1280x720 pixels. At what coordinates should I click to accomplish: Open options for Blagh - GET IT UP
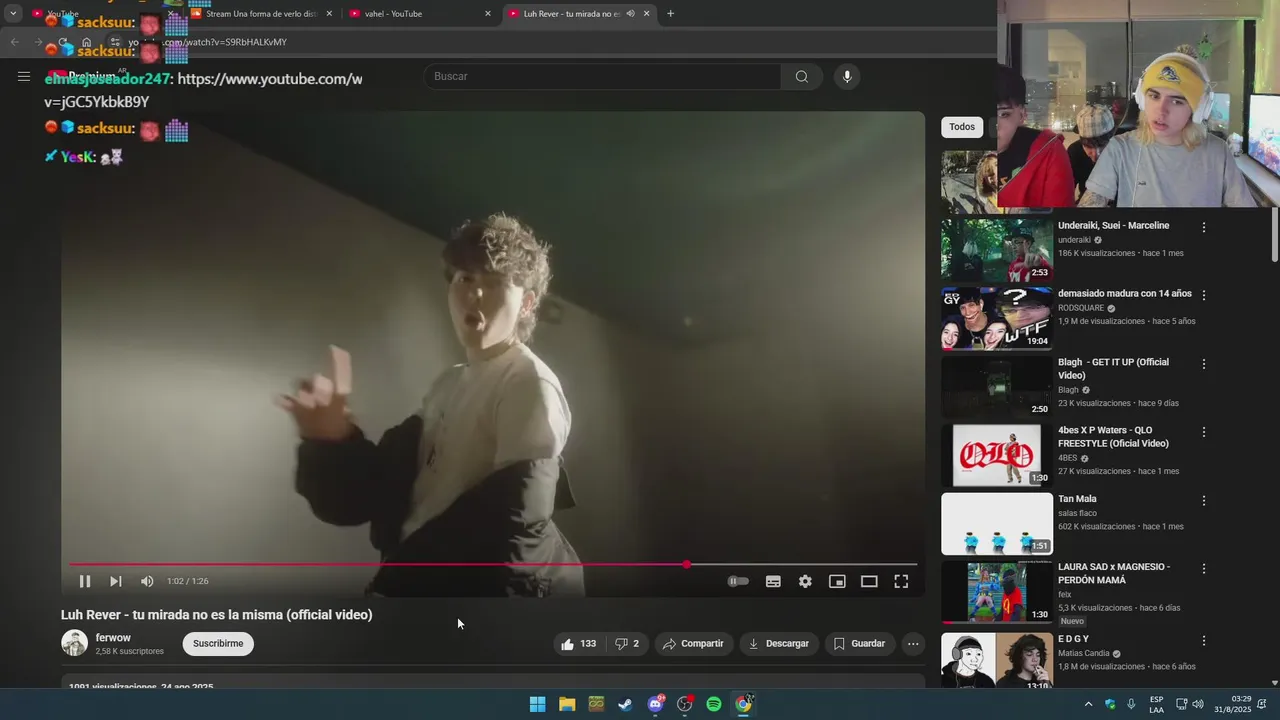1204,364
